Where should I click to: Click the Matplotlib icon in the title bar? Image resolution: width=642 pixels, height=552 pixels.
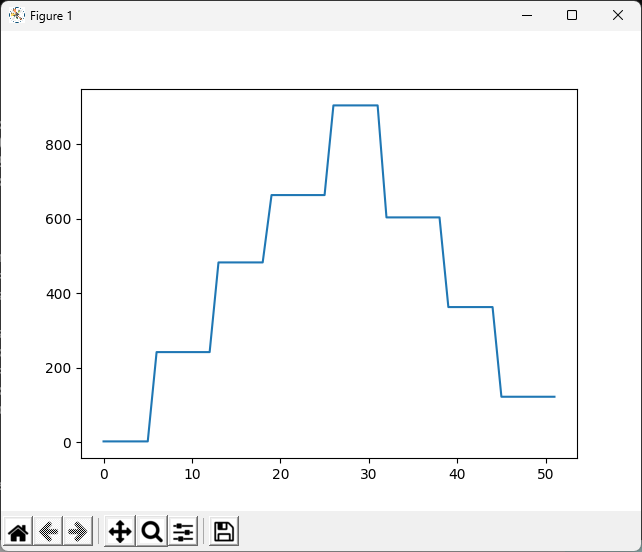coord(17,15)
